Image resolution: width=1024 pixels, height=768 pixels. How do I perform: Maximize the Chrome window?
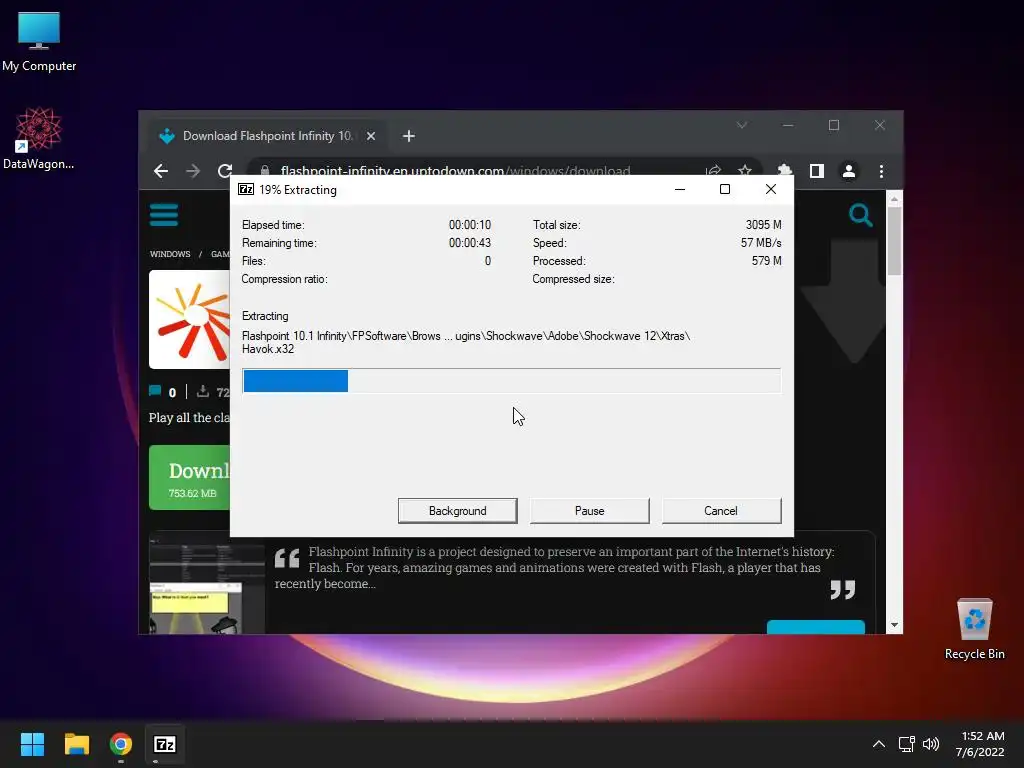(x=834, y=125)
